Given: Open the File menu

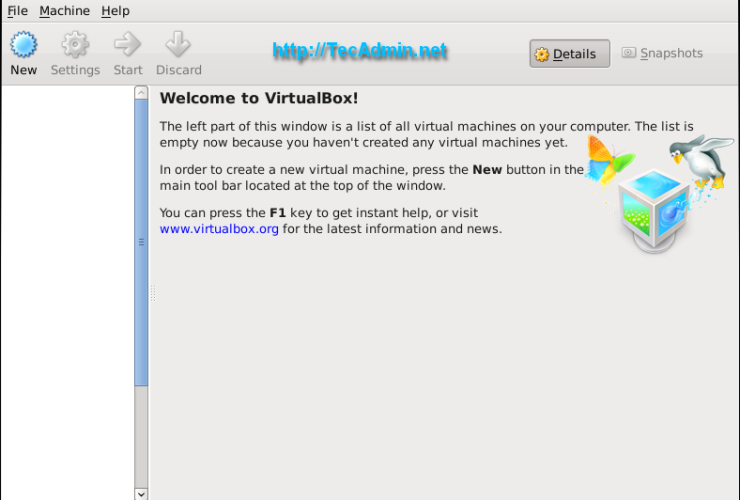Looking at the screenshot, I should point(17,11).
